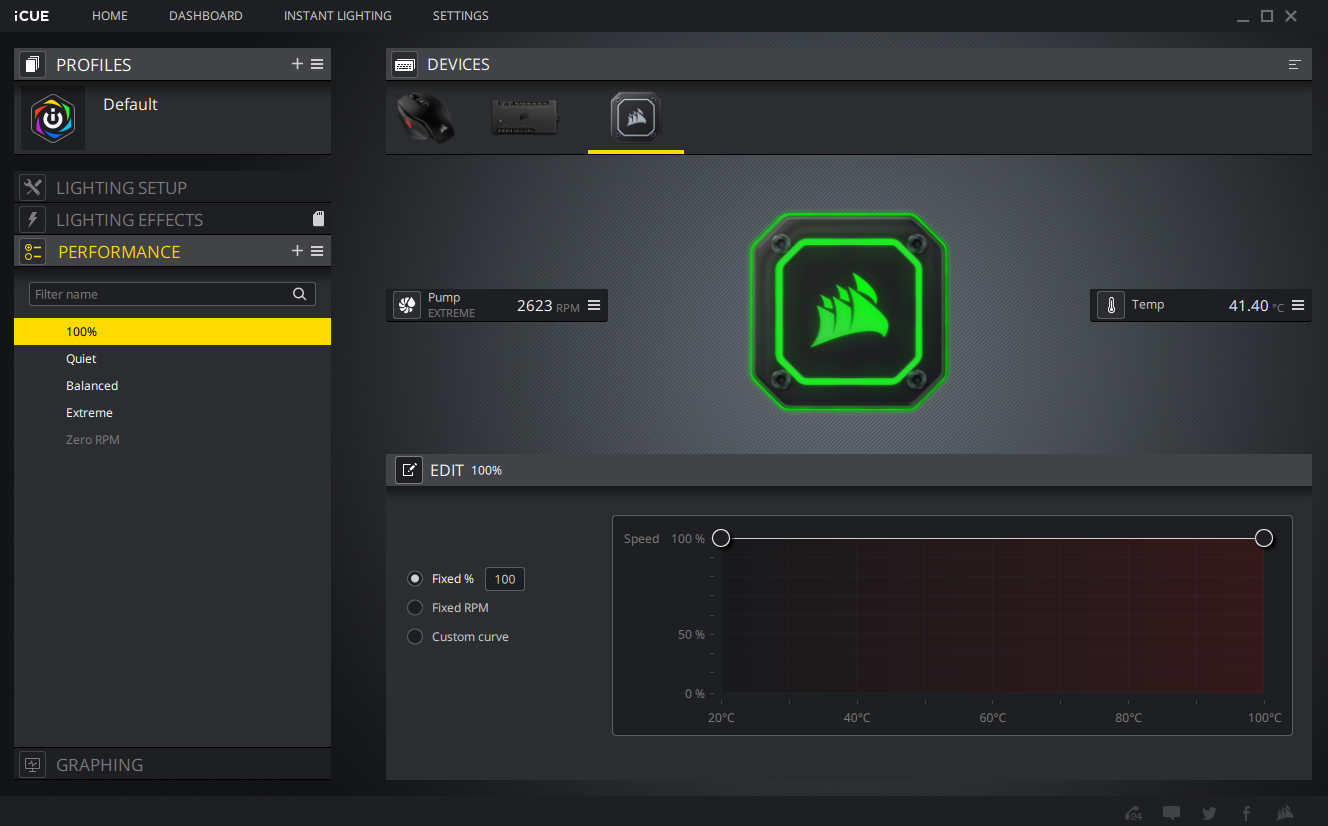Click the pump speed 2623 RPM reading

tap(548, 306)
